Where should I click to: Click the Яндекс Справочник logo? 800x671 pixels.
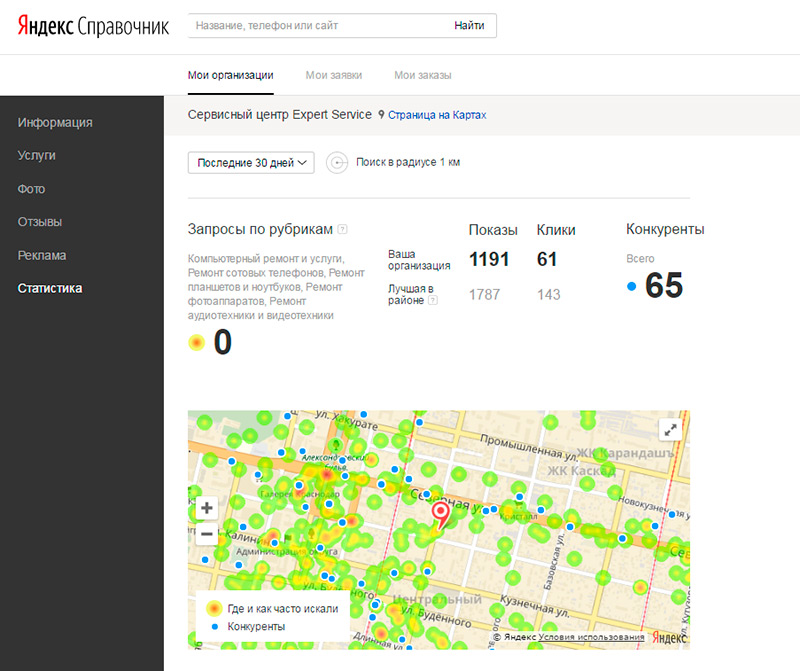tap(93, 26)
